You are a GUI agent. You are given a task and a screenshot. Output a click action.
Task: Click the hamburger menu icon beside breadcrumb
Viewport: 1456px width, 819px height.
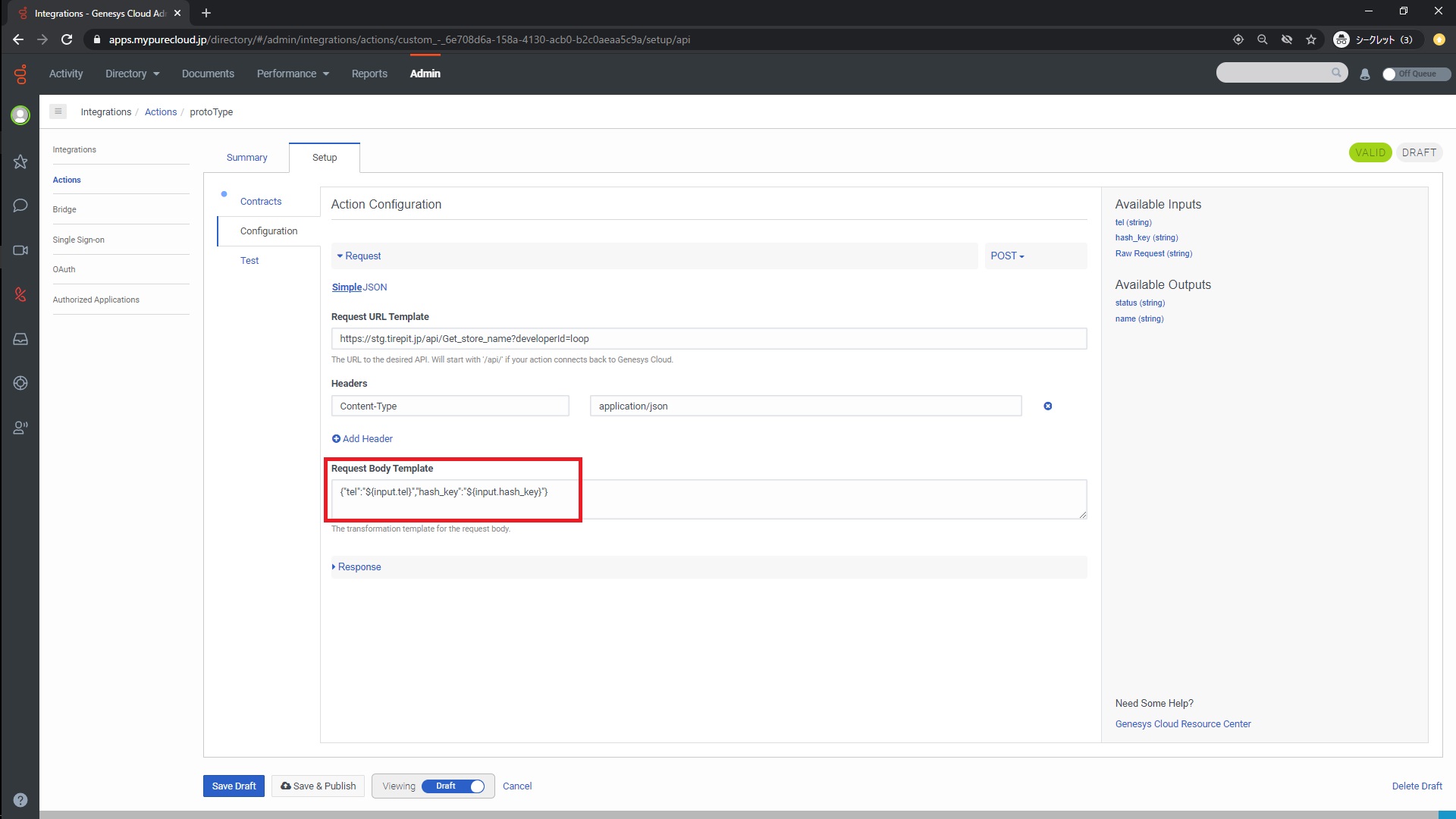tap(58, 111)
